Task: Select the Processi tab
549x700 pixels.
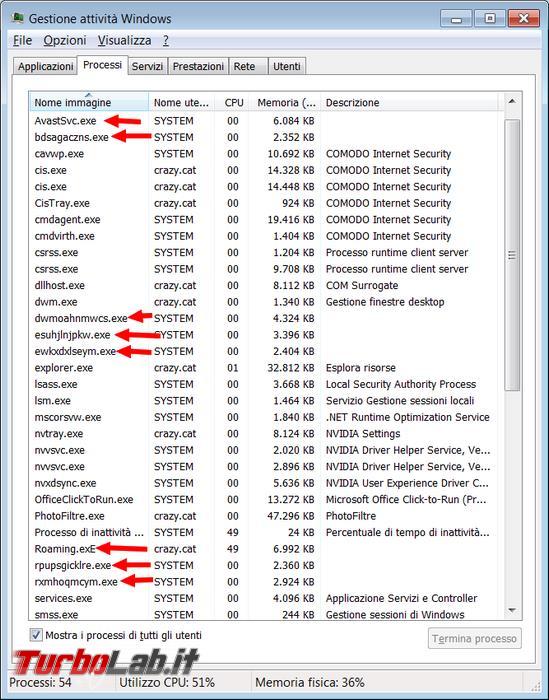Action: pos(103,65)
